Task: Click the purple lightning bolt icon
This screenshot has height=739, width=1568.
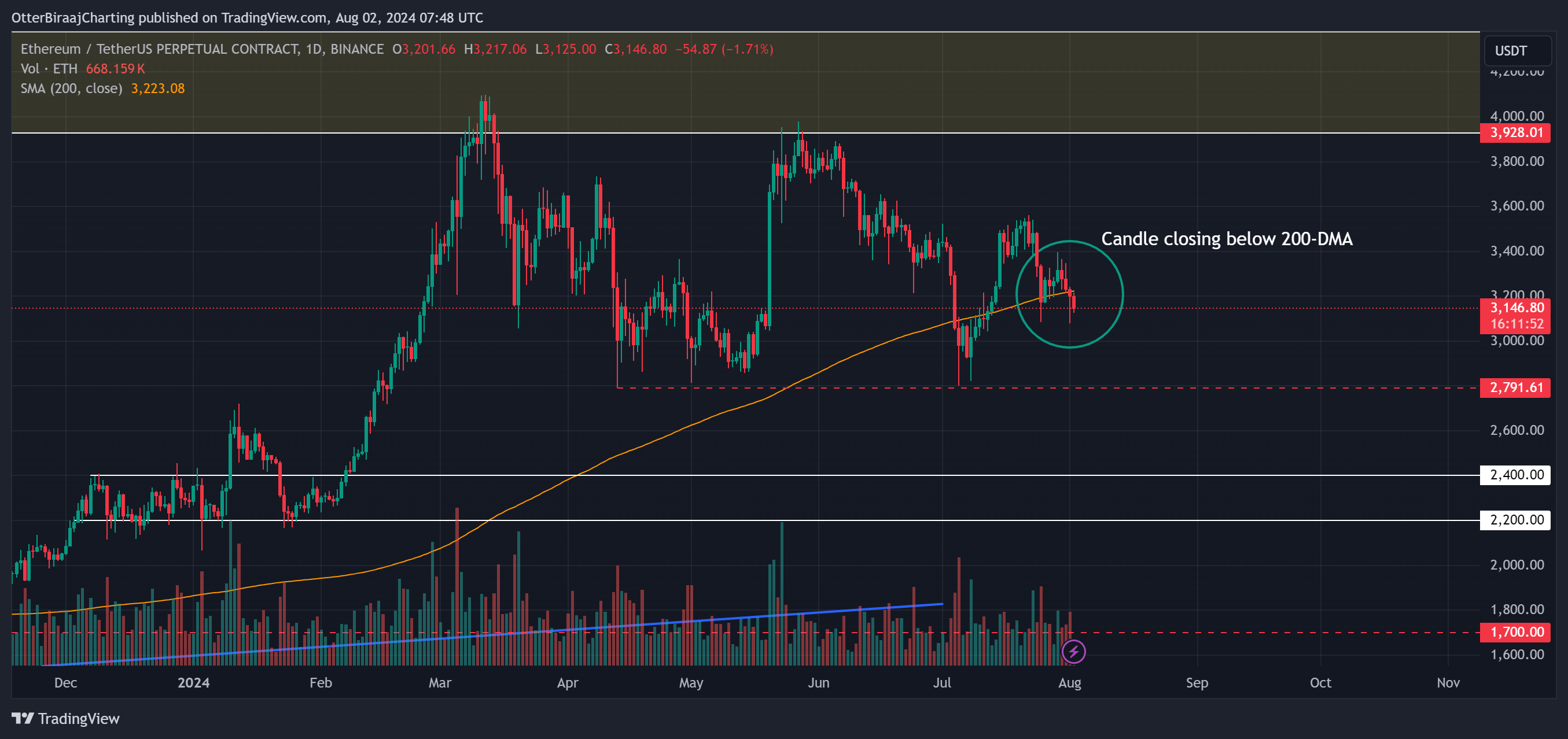Action: tap(1073, 652)
